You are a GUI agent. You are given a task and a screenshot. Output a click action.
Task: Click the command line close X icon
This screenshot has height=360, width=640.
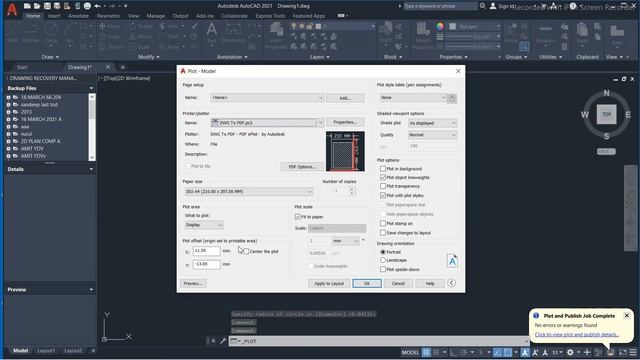tap(213, 341)
